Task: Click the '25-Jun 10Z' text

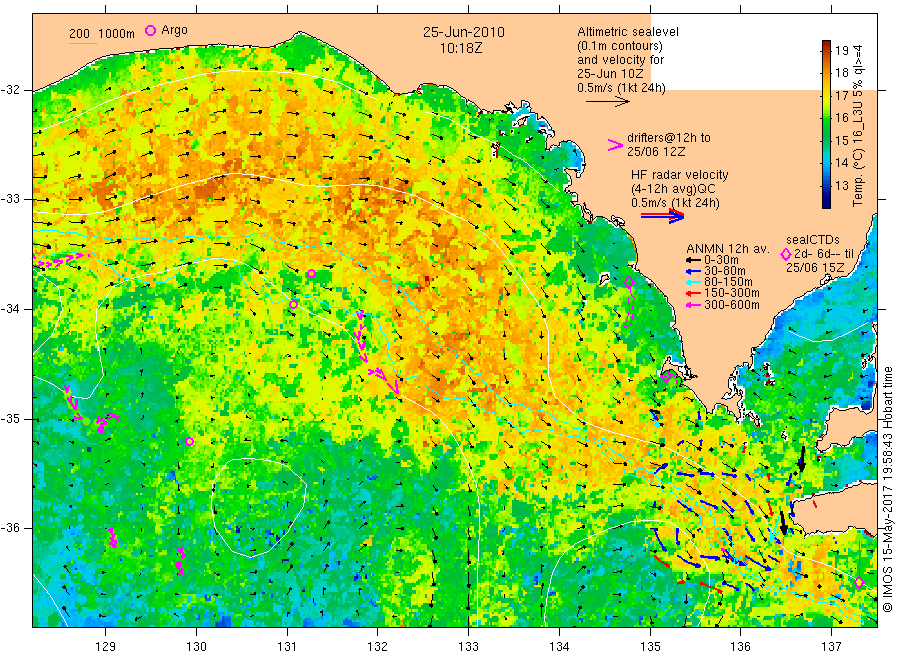Action: coord(610,73)
